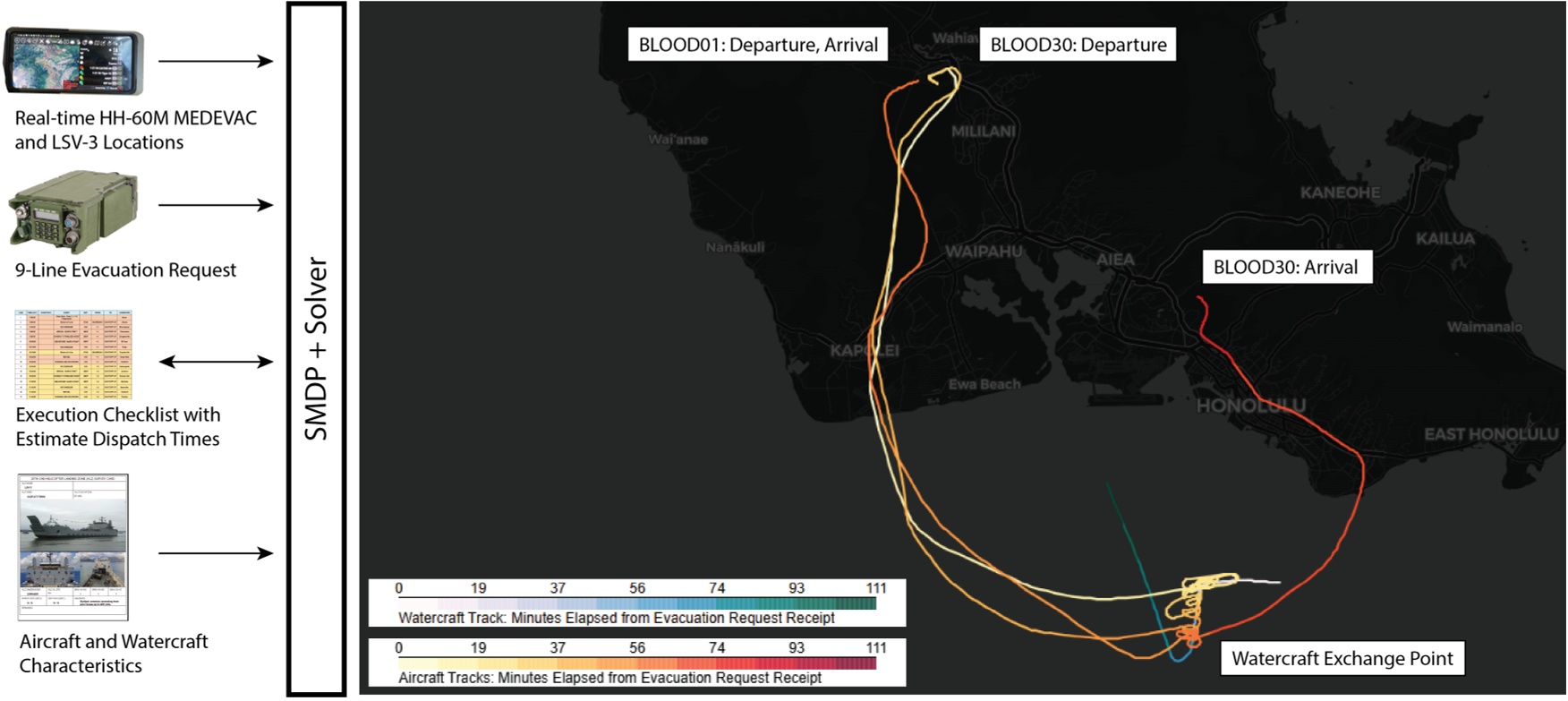Click the 9-Line Evacuation Request caption
The width and height of the screenshot is (1568, 701).
125,270
